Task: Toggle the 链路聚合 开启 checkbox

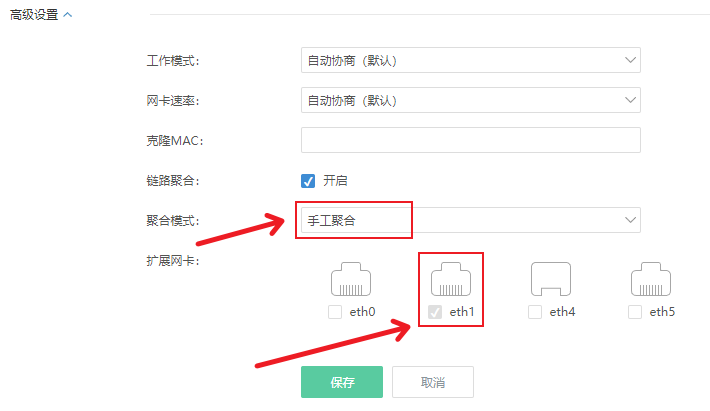Action: pos(309,181)
